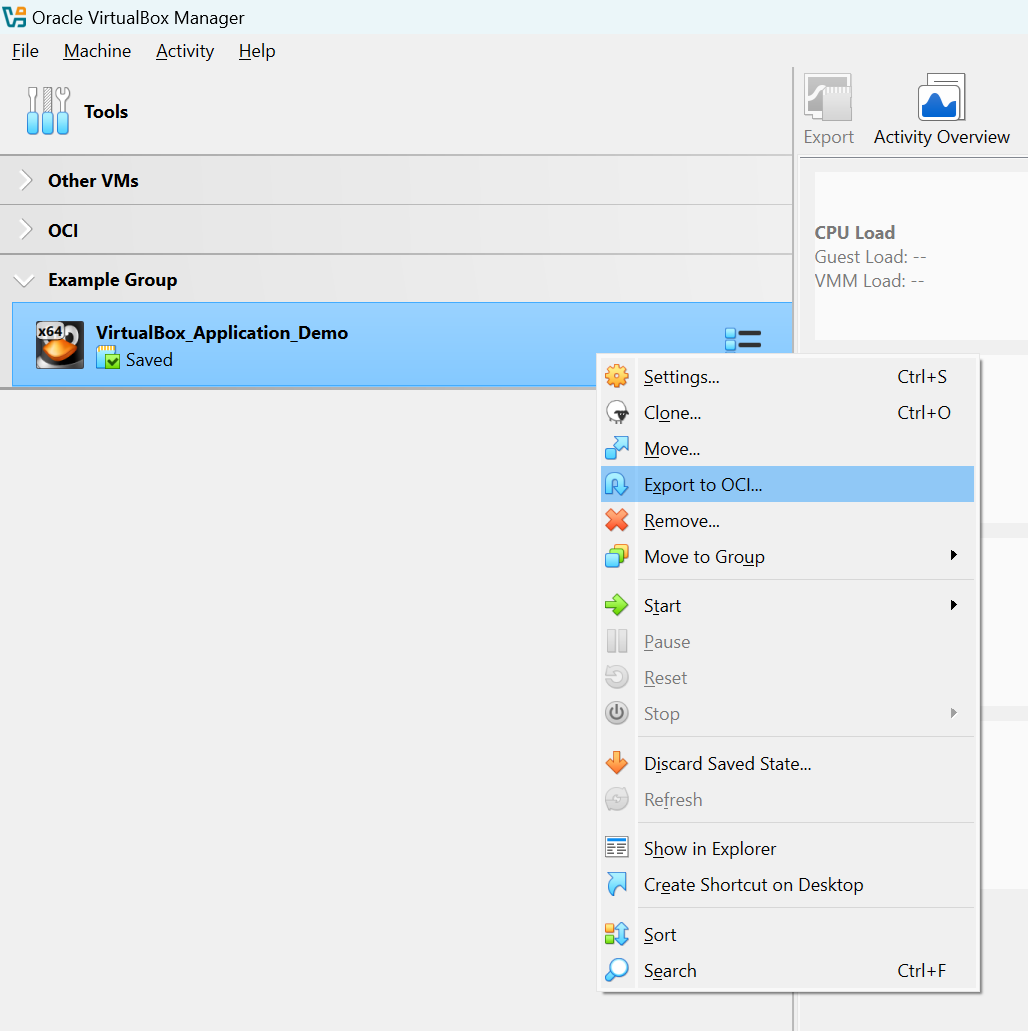1028x1031 pixels.
Task: Click the Ctrl+F shortcut text
Action: tap(921, 971)
